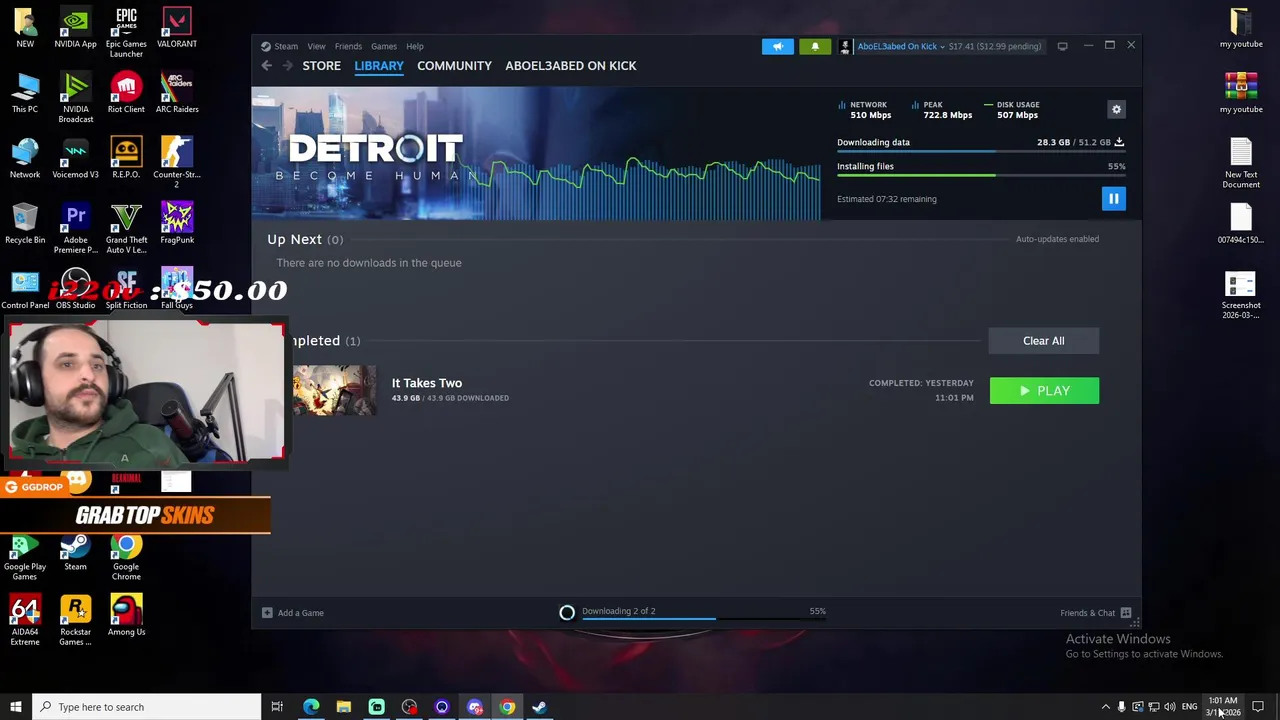
Task: Open Google Play Games desktop icon
Action: [25, 557]
